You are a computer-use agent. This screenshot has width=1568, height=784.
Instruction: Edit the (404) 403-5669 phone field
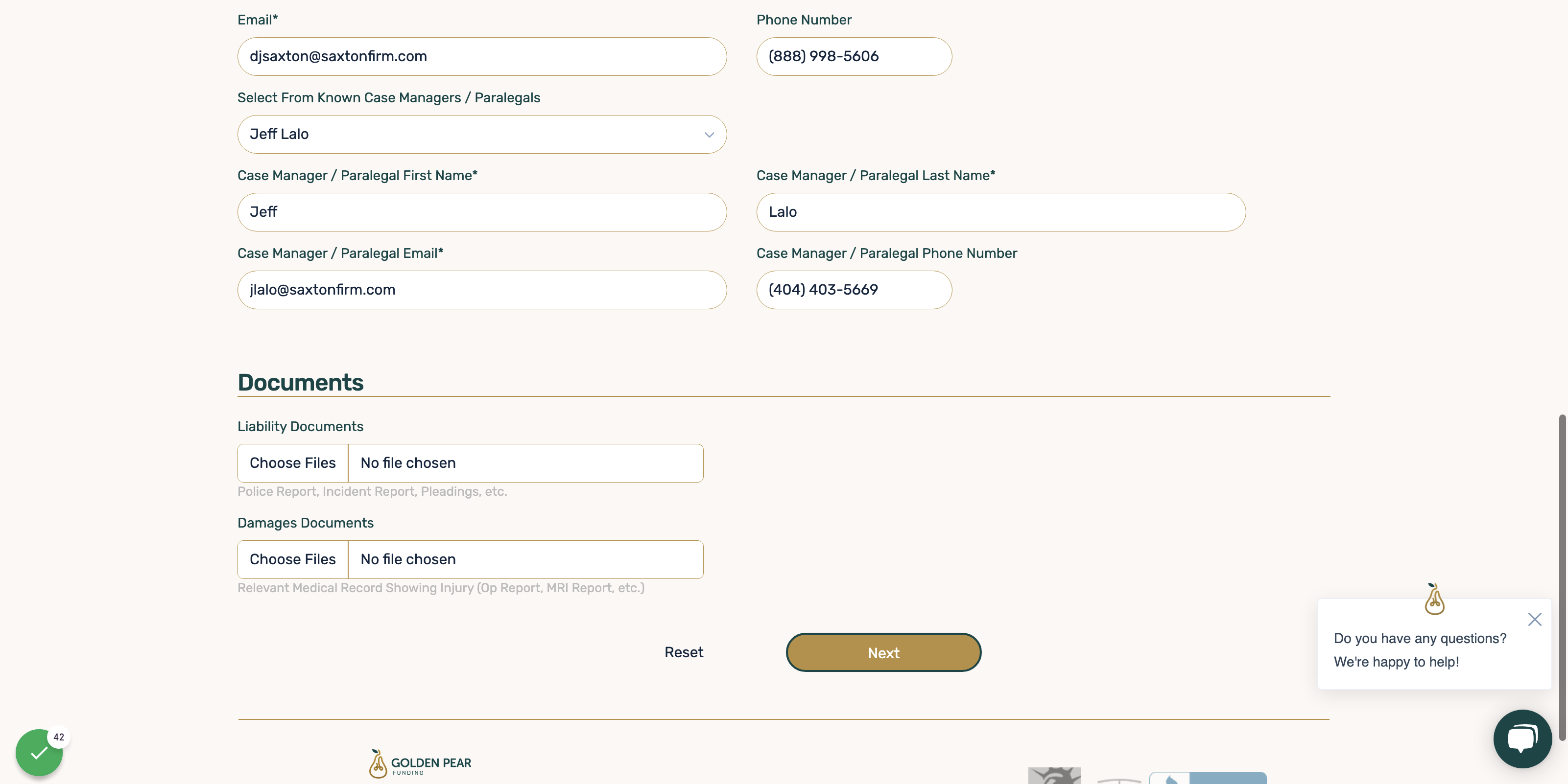(x=854, y=290)
